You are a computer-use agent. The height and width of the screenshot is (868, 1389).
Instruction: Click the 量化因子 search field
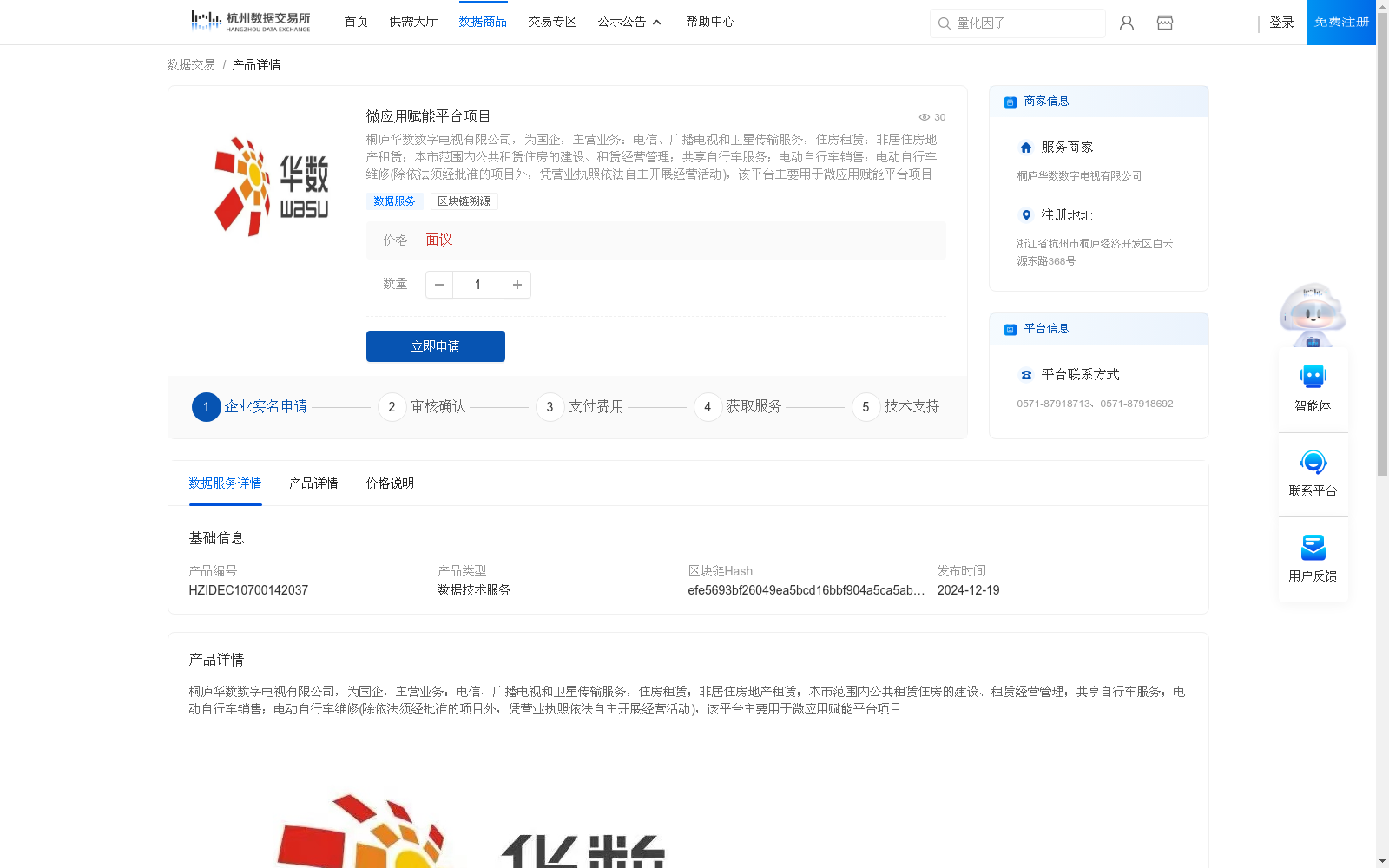[x=1017, y=23]
